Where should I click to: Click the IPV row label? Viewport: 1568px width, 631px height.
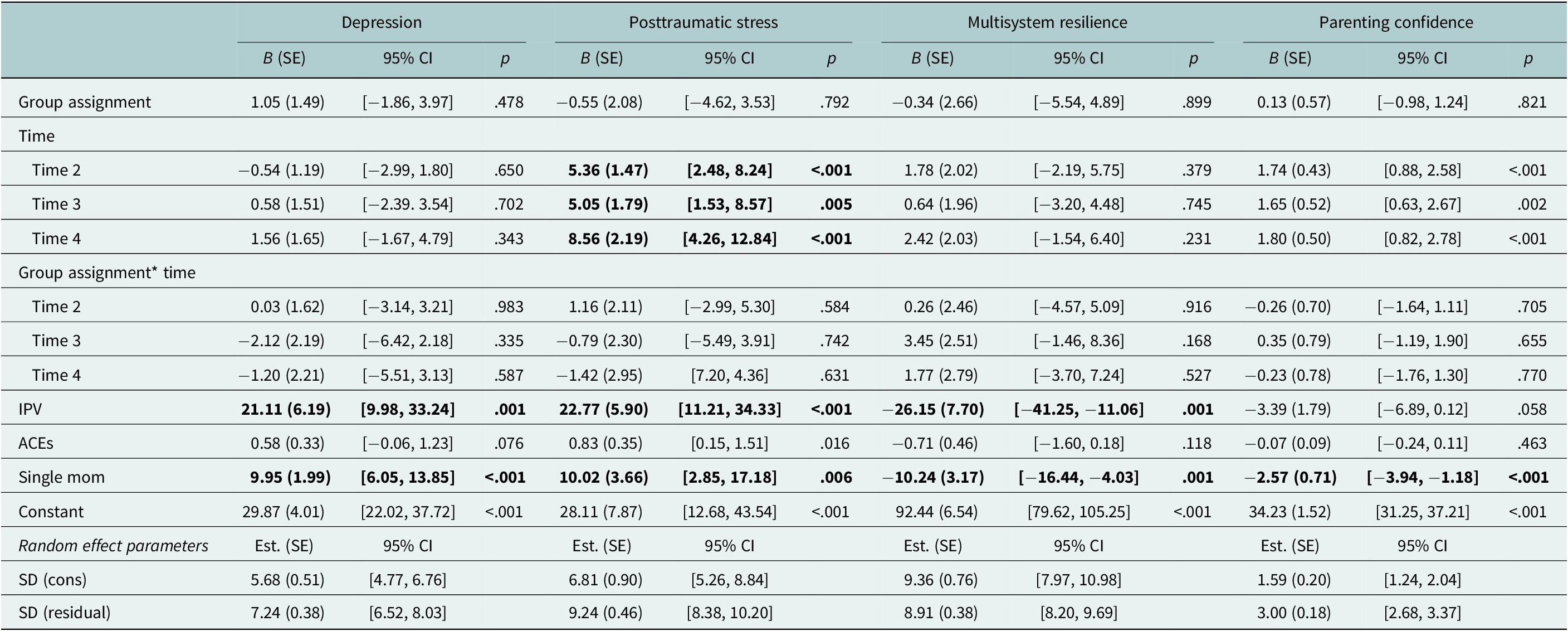(31, 409)
